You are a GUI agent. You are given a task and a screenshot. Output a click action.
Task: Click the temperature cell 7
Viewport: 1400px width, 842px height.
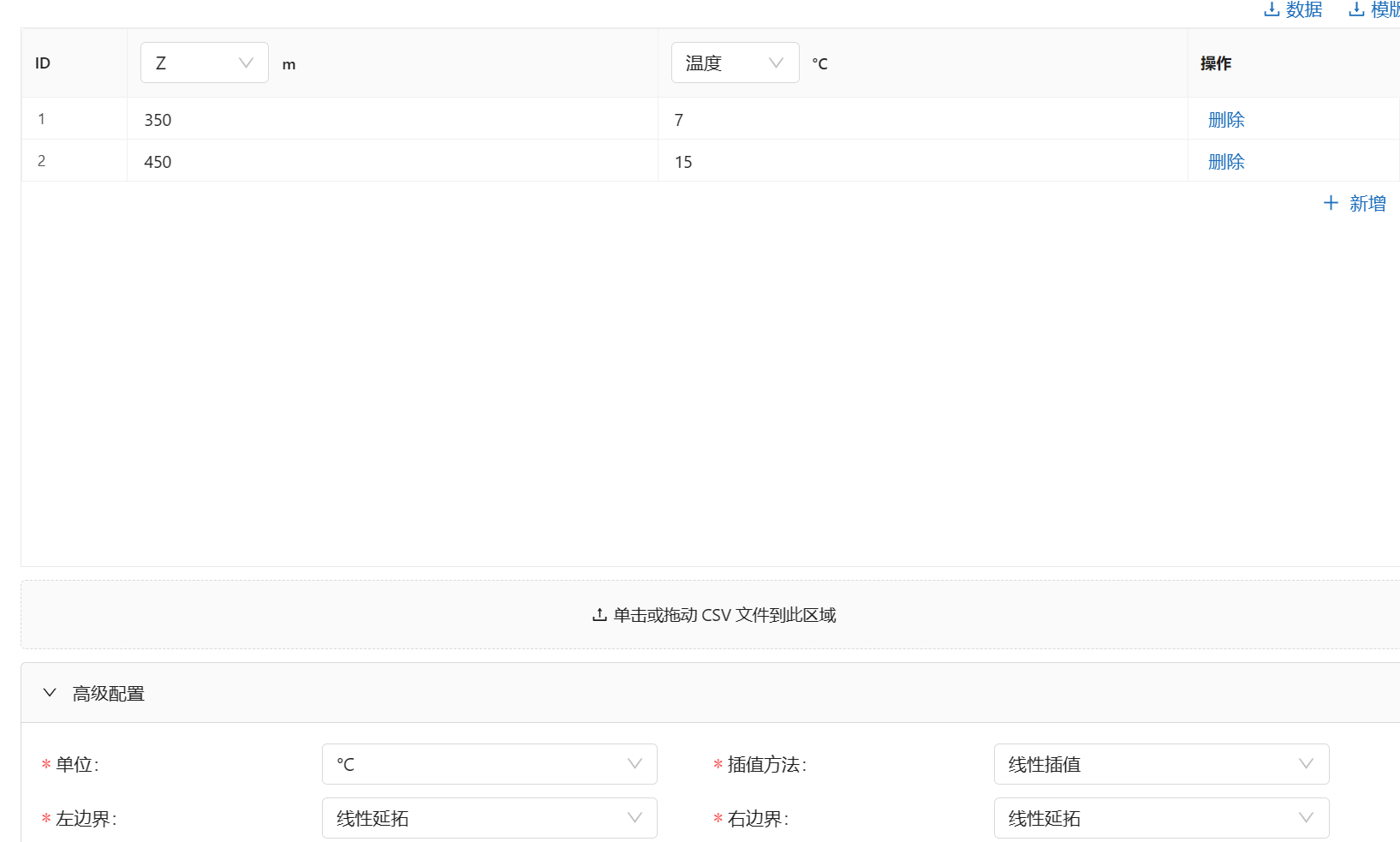point(922,119)
